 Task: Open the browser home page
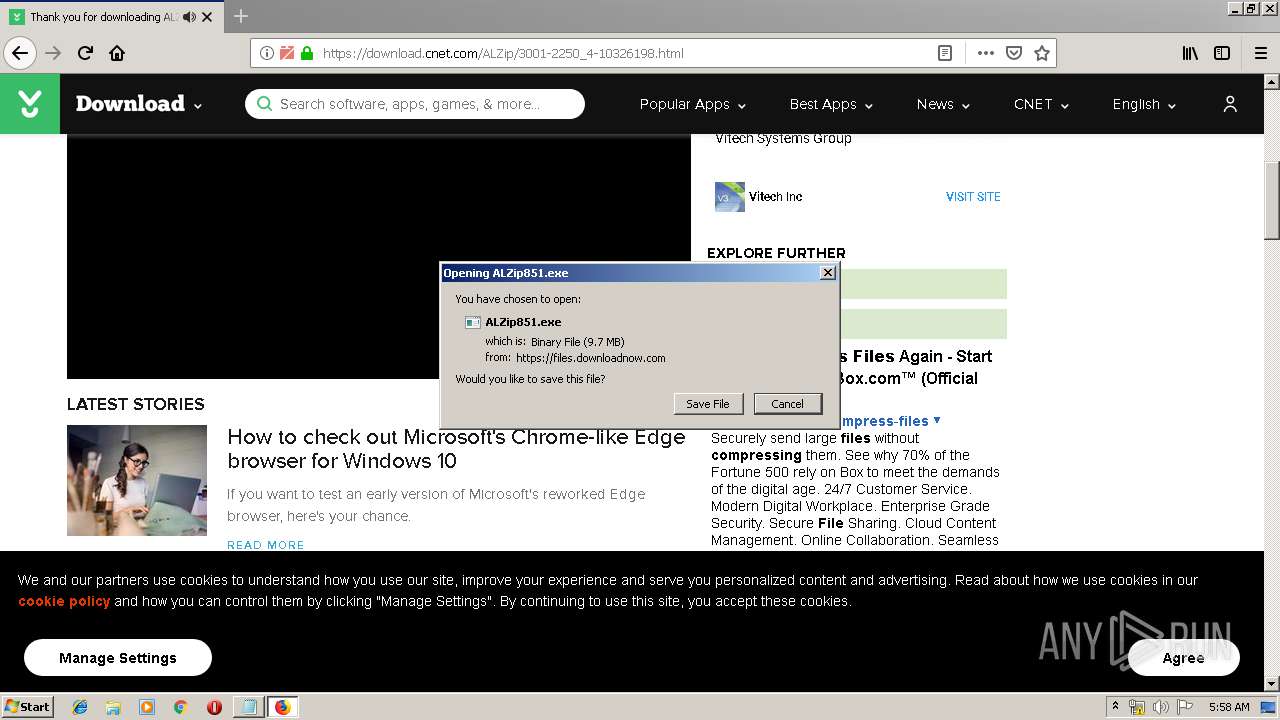117,53
